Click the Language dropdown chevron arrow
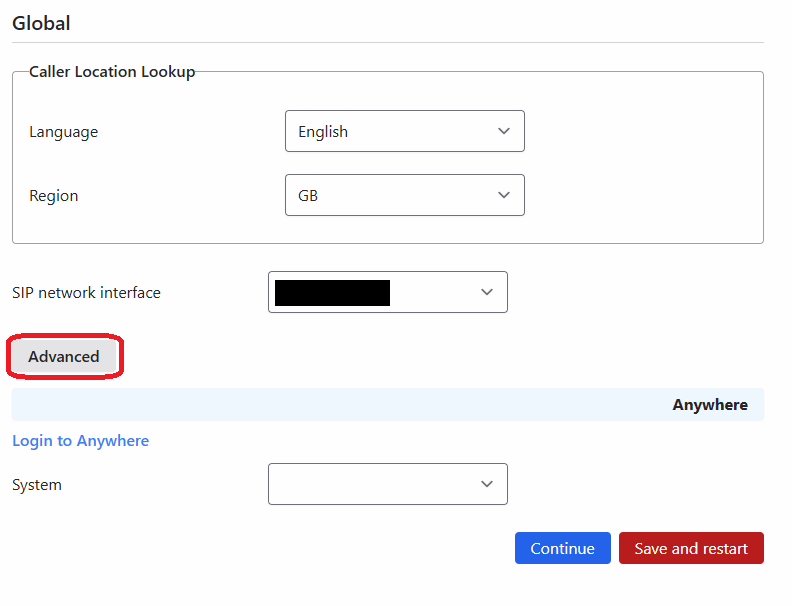792x606 pixels. 504,131
